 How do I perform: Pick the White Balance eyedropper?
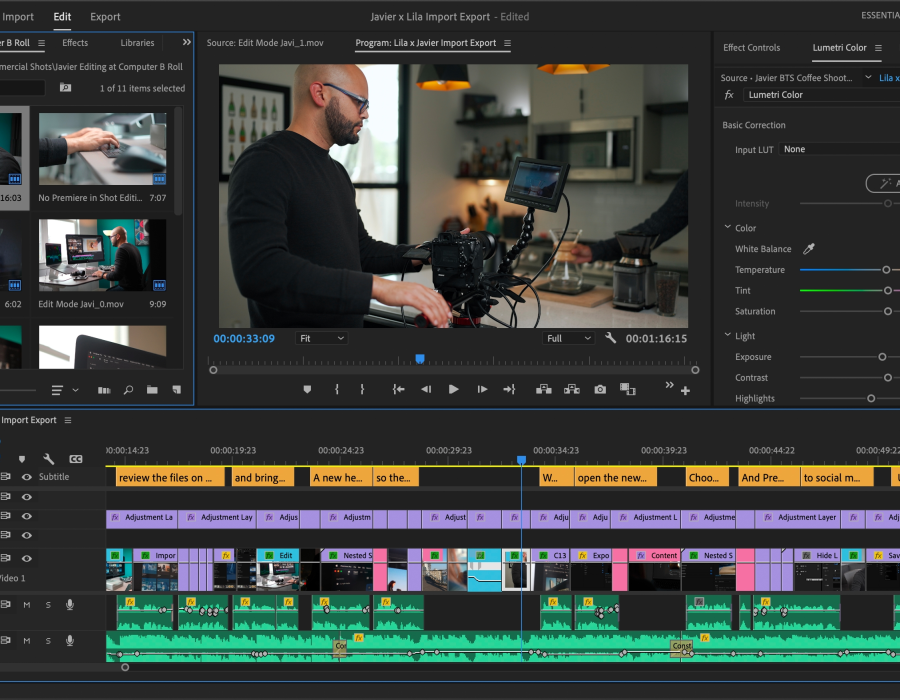(x=809, y=248)
